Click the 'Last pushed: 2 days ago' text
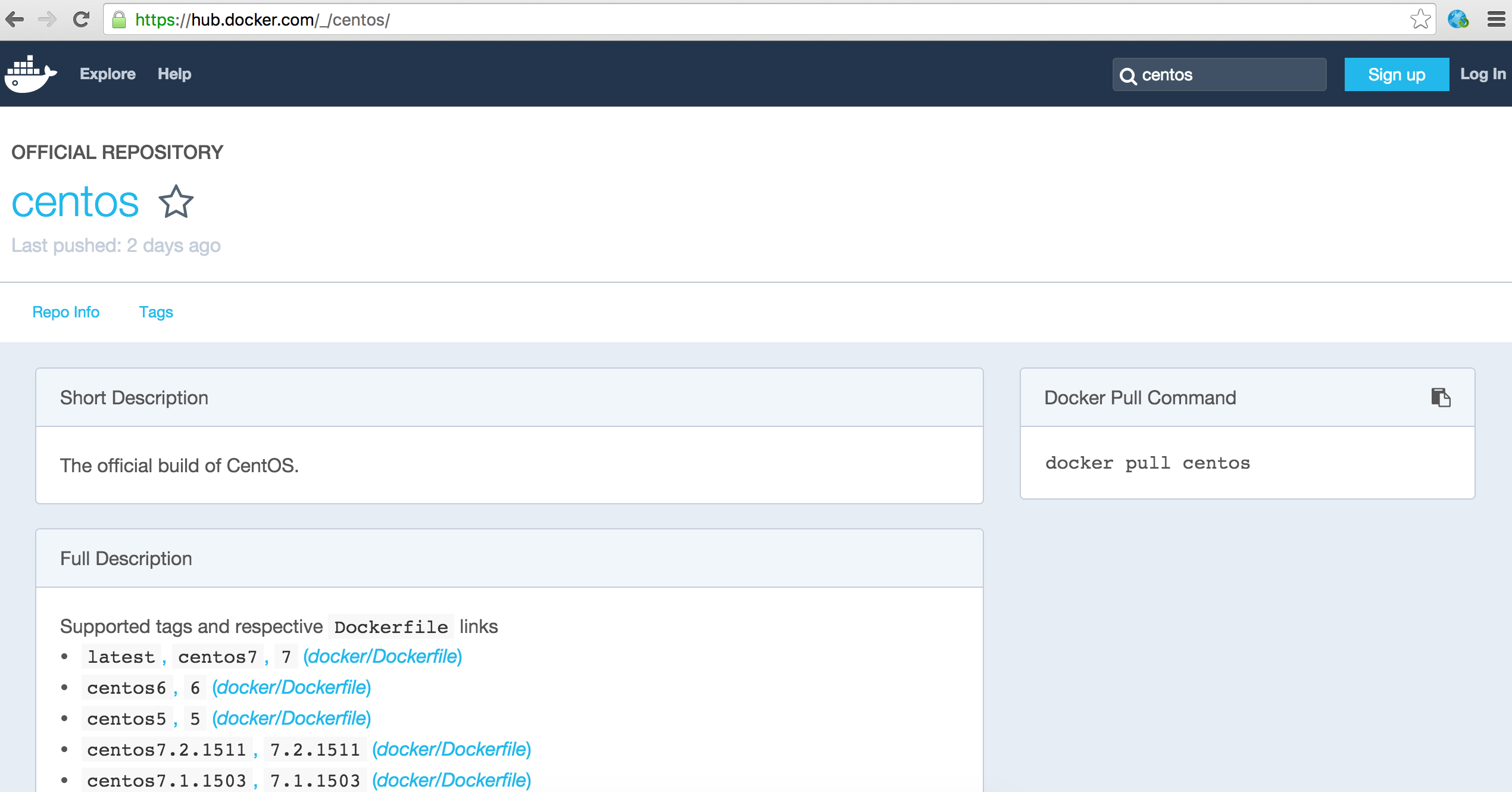Screen dimensions: 1512x792 pyautogui.click(x=116, y=245)
